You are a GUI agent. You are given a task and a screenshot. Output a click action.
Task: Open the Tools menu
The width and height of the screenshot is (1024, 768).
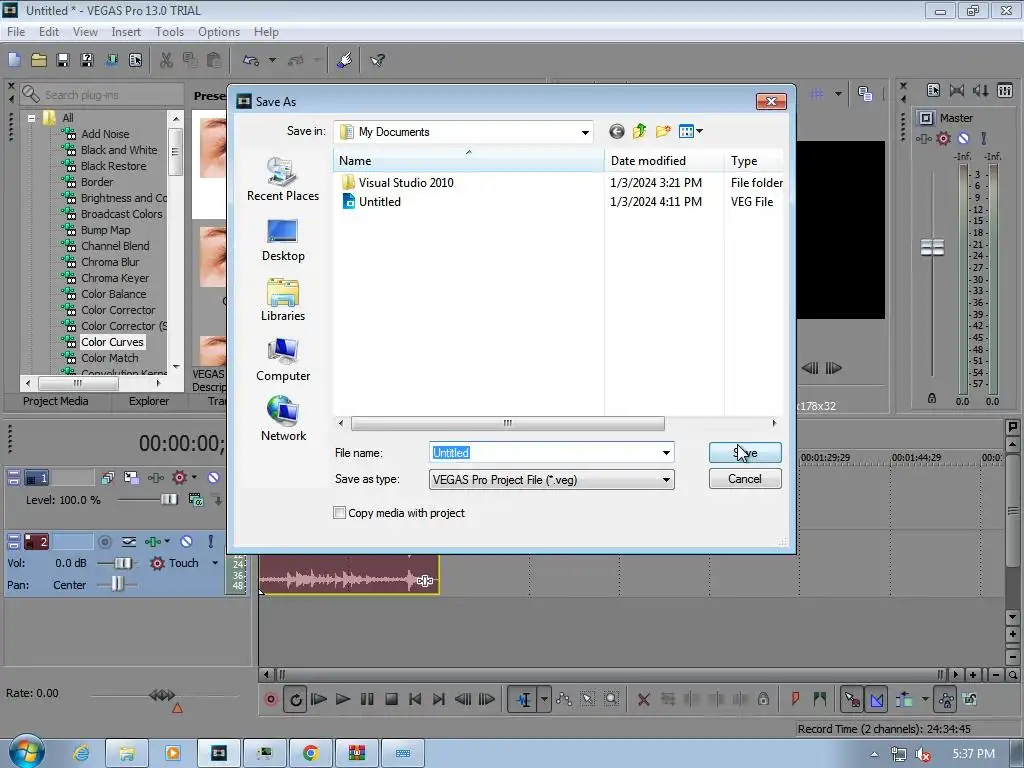[169, 32]
